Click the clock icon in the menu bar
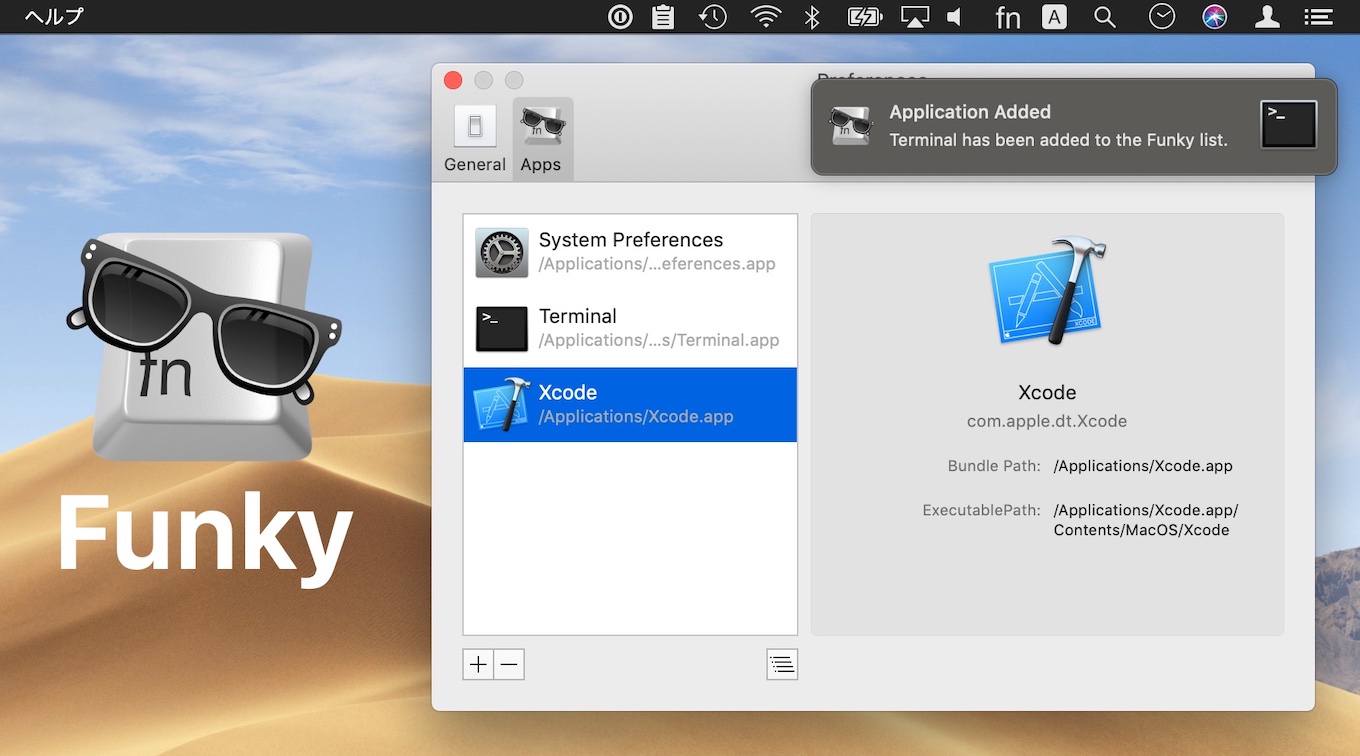The width and height of the screenshot is (1360, 756). (1162, 16)
